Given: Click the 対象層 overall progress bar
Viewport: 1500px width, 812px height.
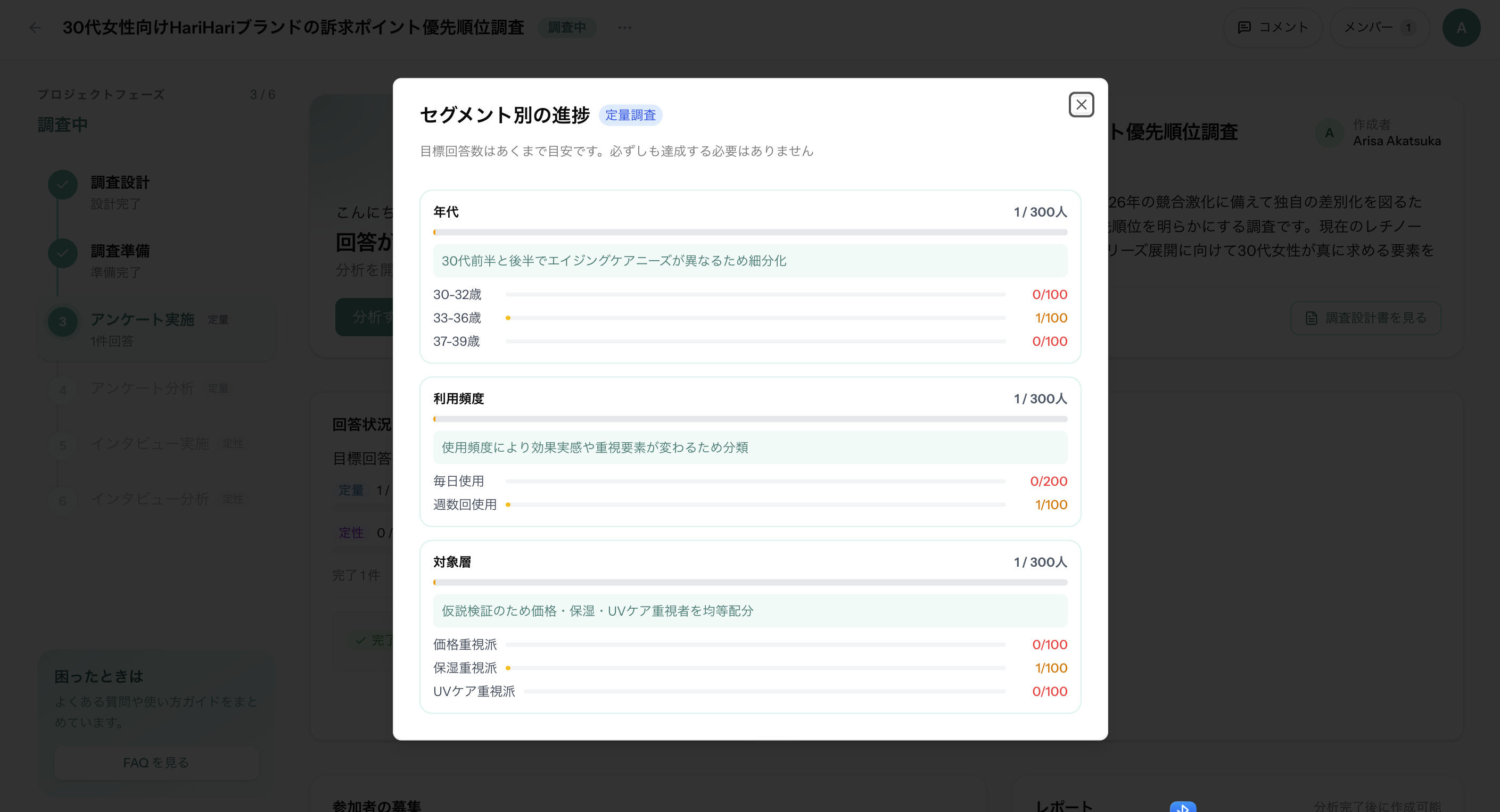Looking at the screenshot, I should [750, 583].
